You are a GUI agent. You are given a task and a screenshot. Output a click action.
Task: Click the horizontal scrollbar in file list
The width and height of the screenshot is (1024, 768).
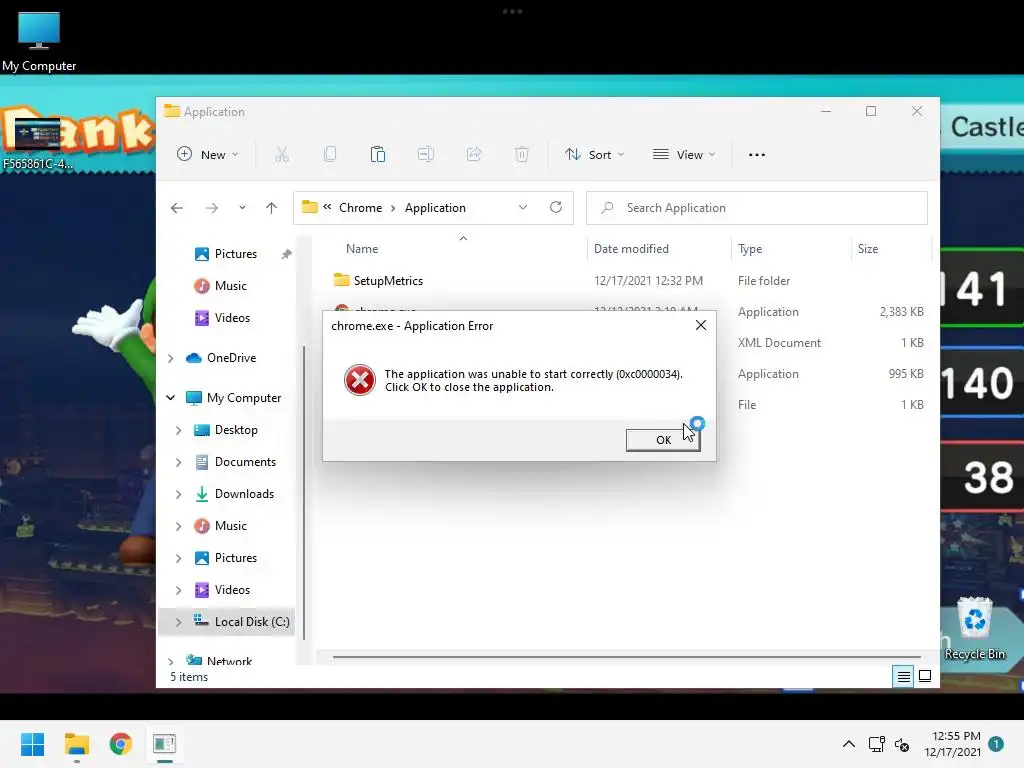[x=626, y=657]
